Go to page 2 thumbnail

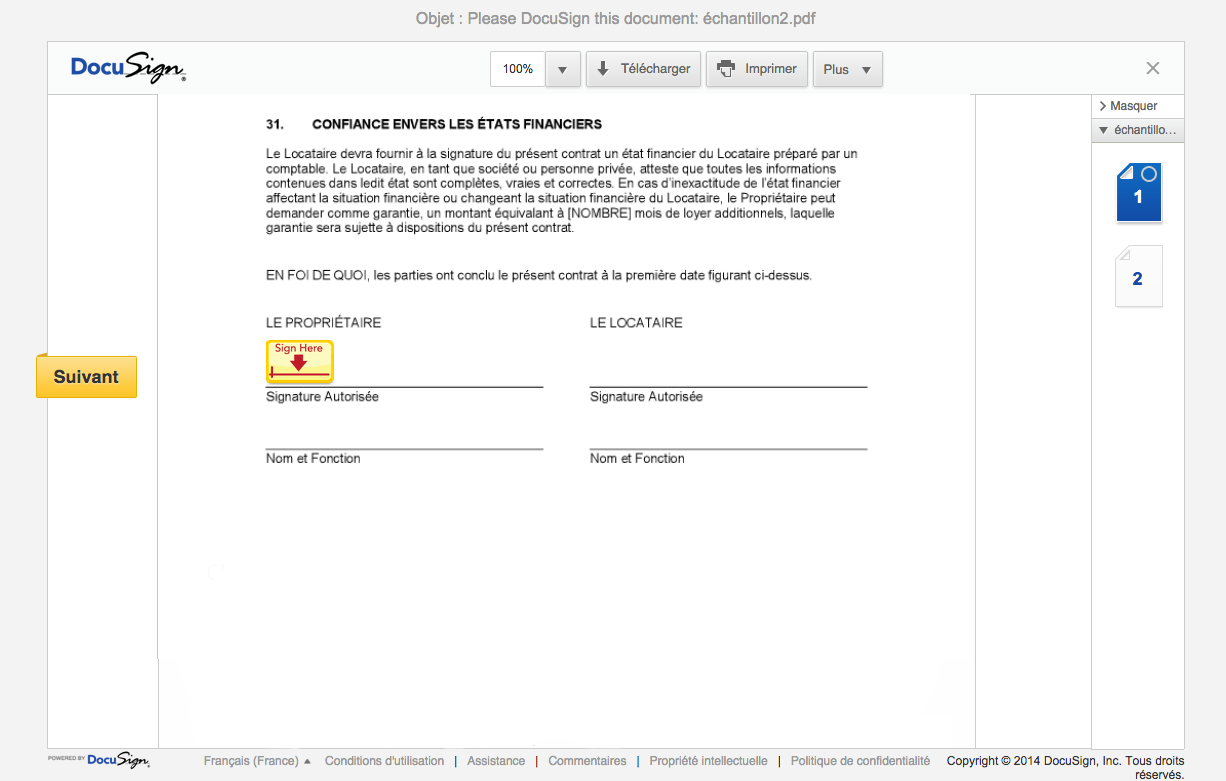click(x=1138, y=276)
